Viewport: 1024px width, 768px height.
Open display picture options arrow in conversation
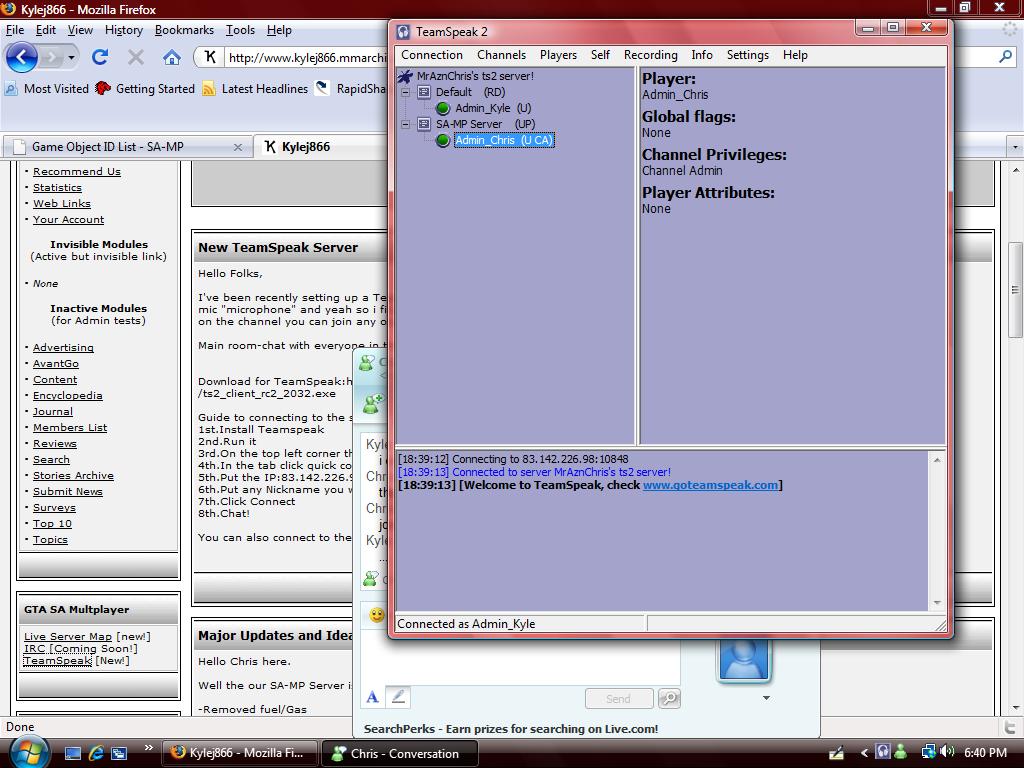pyautogui.click(x=766, y=698)
